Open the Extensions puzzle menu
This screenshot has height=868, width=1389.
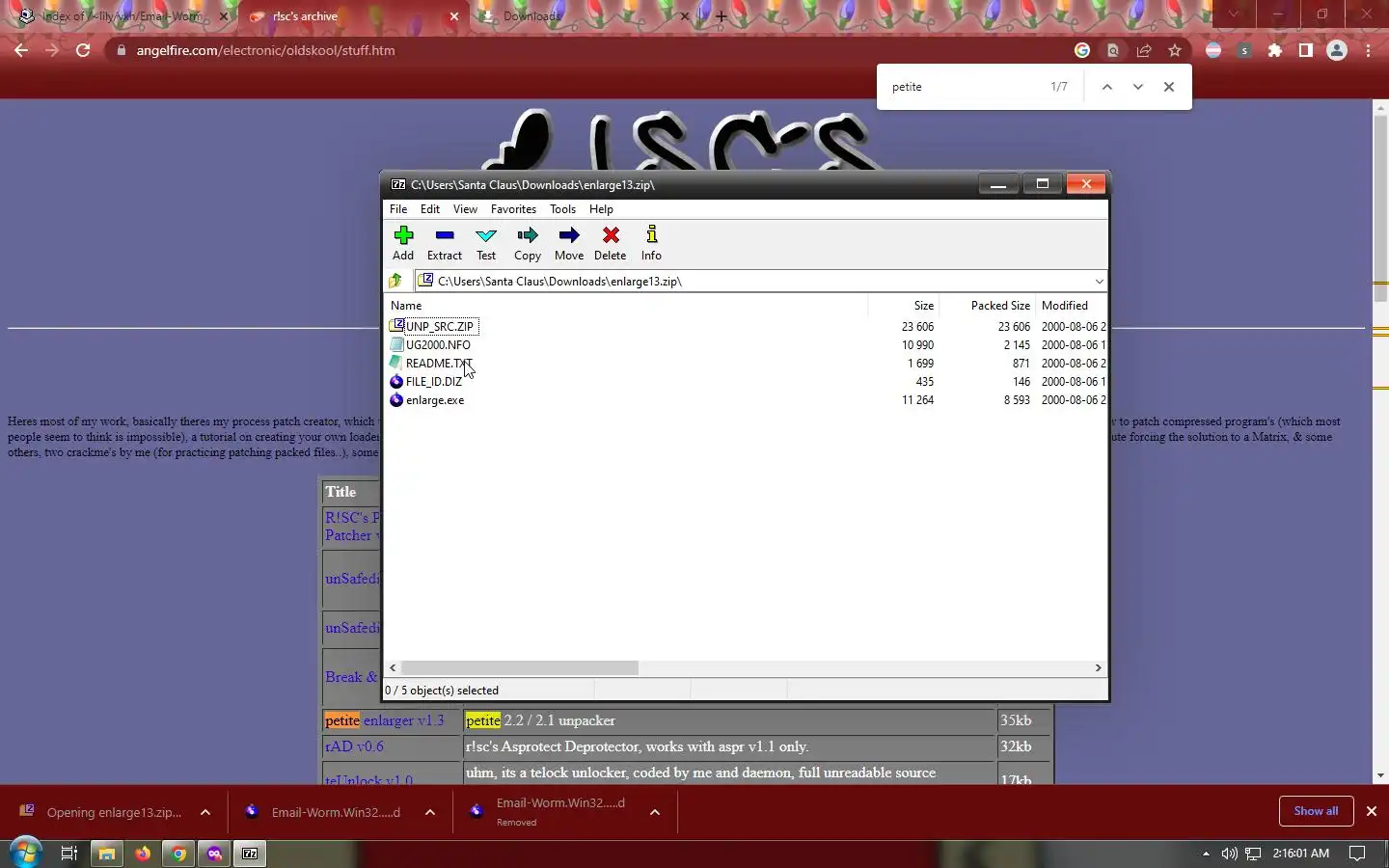(x=1275, y=50)
